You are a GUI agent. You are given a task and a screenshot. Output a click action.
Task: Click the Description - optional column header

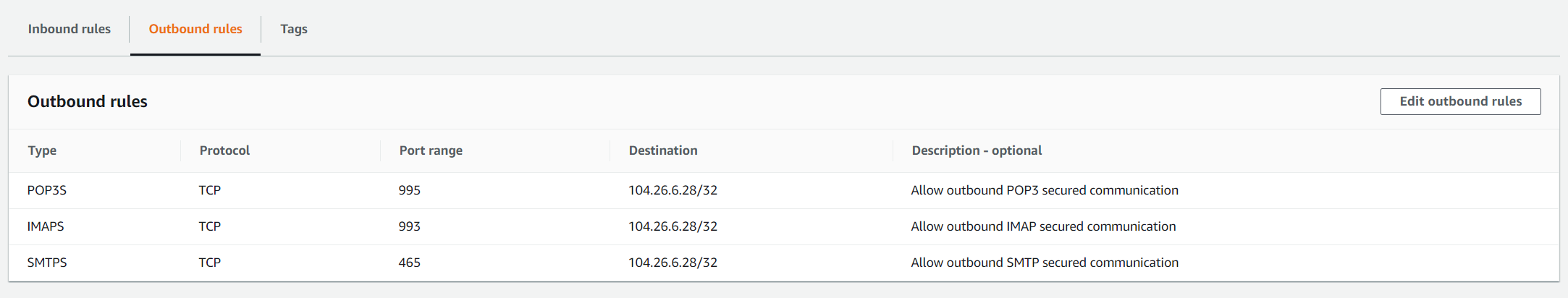click(x=977, y=150)
